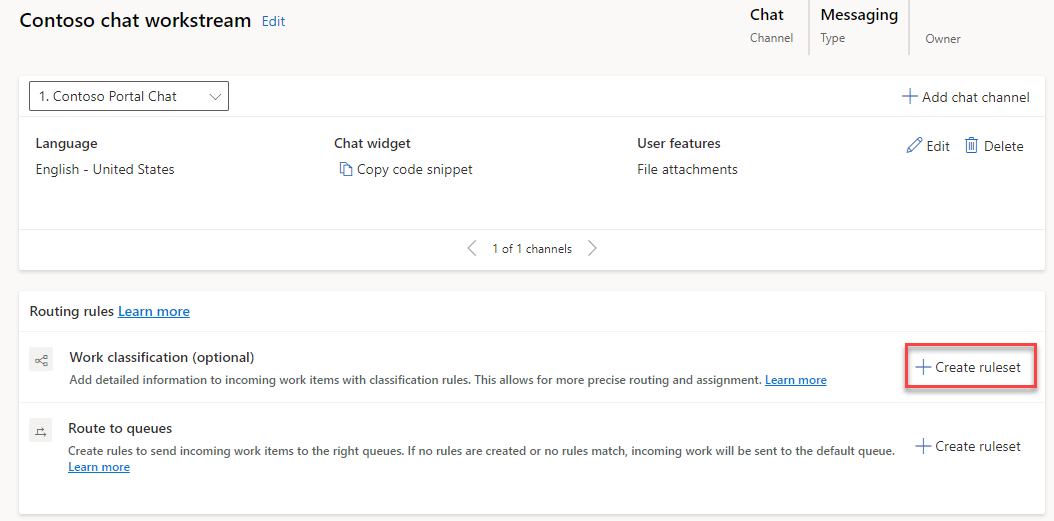The width and height of the screenshot is (1054, 521).
Task: Open the Contoso Portal Chat channel dropdown
Action: (129, 96)
